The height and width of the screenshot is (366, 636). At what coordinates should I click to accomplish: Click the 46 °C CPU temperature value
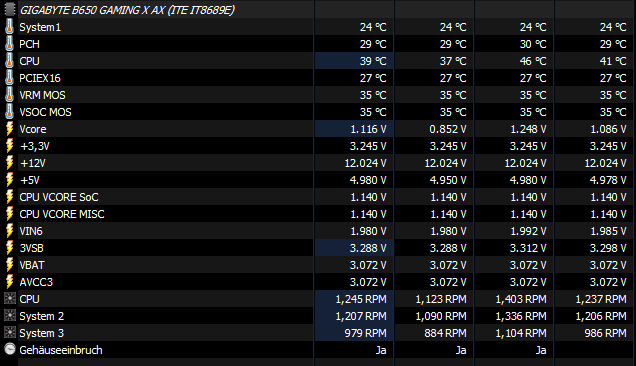point(533,61)
